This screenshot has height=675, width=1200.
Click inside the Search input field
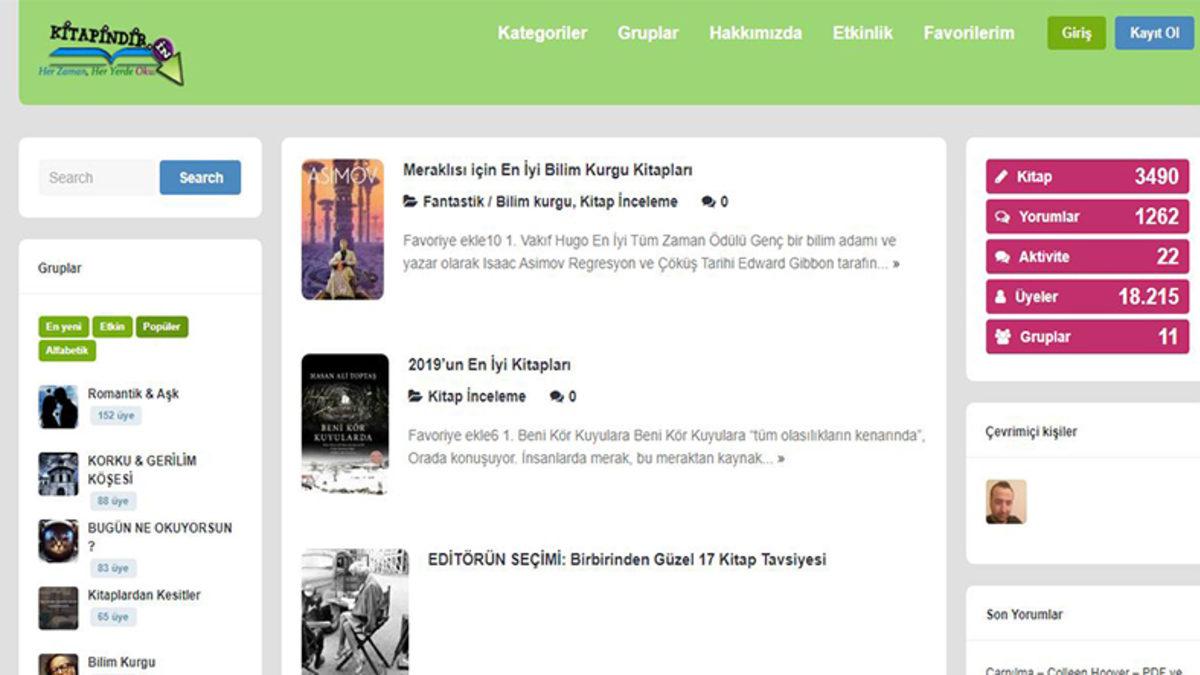tap(95, 177)
